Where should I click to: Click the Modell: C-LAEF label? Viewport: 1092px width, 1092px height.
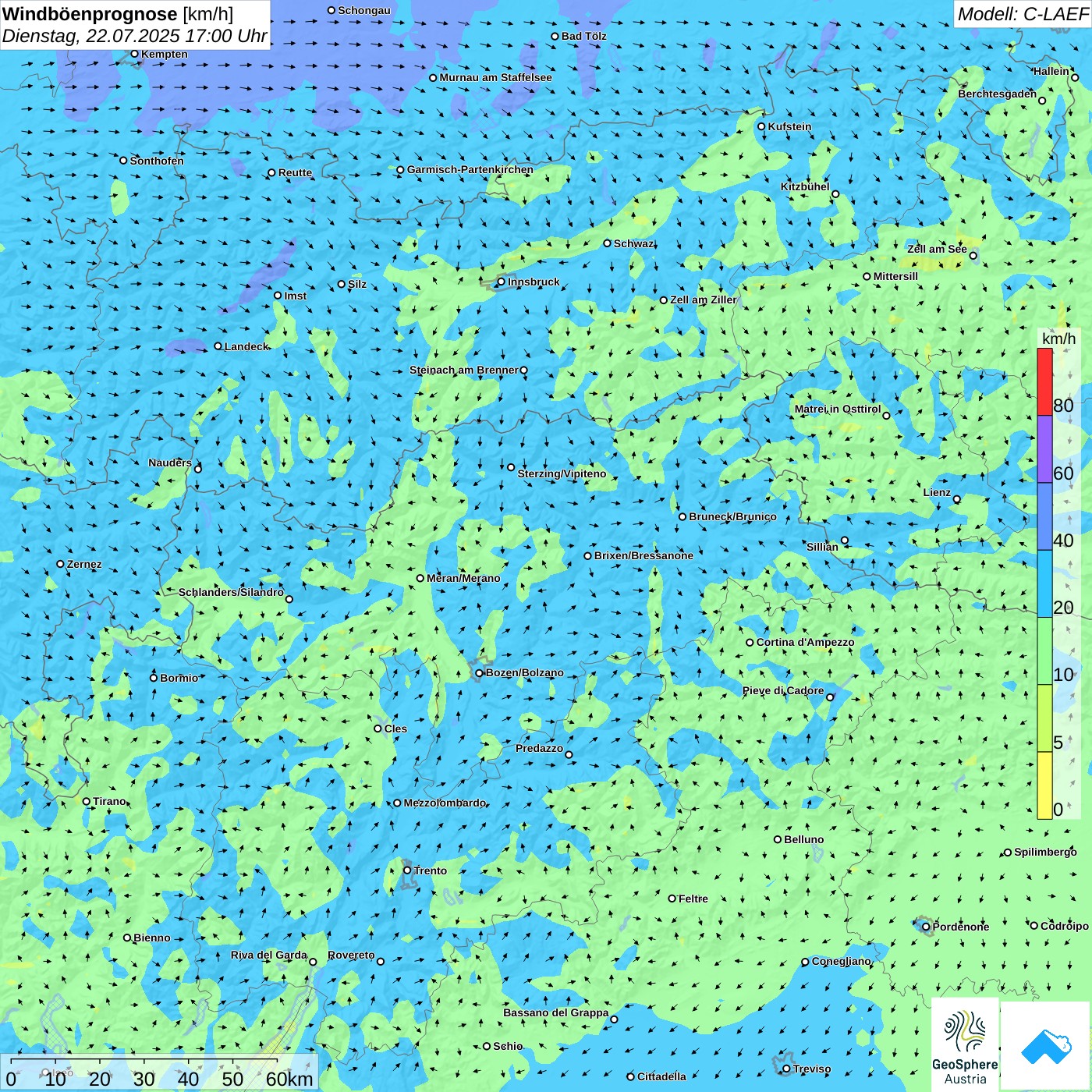pos(1023,14)
